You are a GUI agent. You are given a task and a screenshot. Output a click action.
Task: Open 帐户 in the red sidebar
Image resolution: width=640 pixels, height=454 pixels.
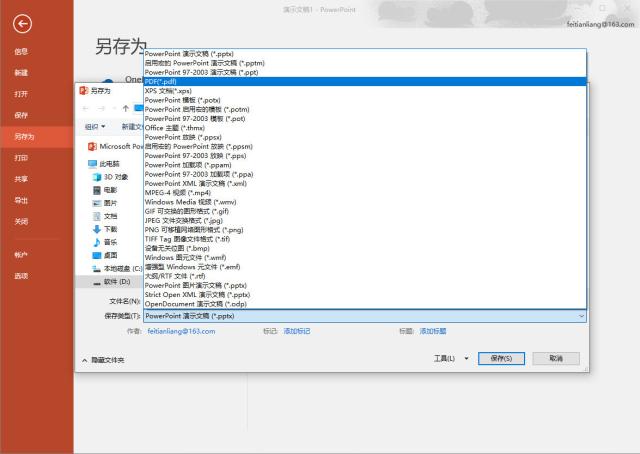click(21, 255)
